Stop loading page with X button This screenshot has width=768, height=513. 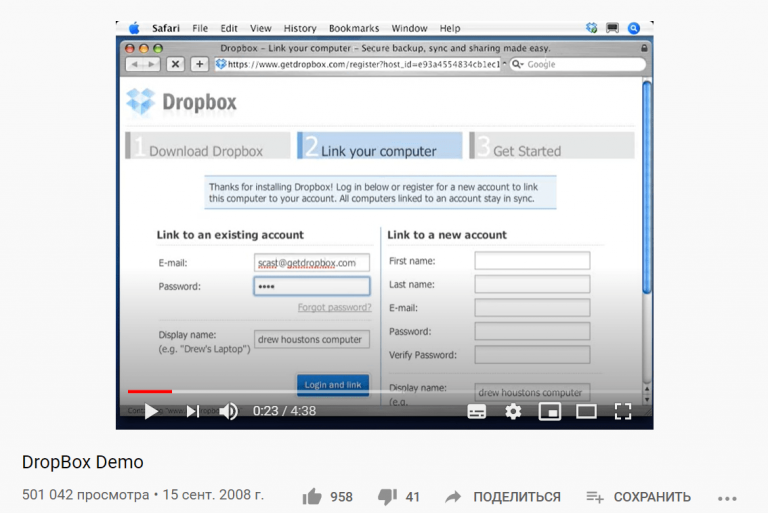pos(175,64)
